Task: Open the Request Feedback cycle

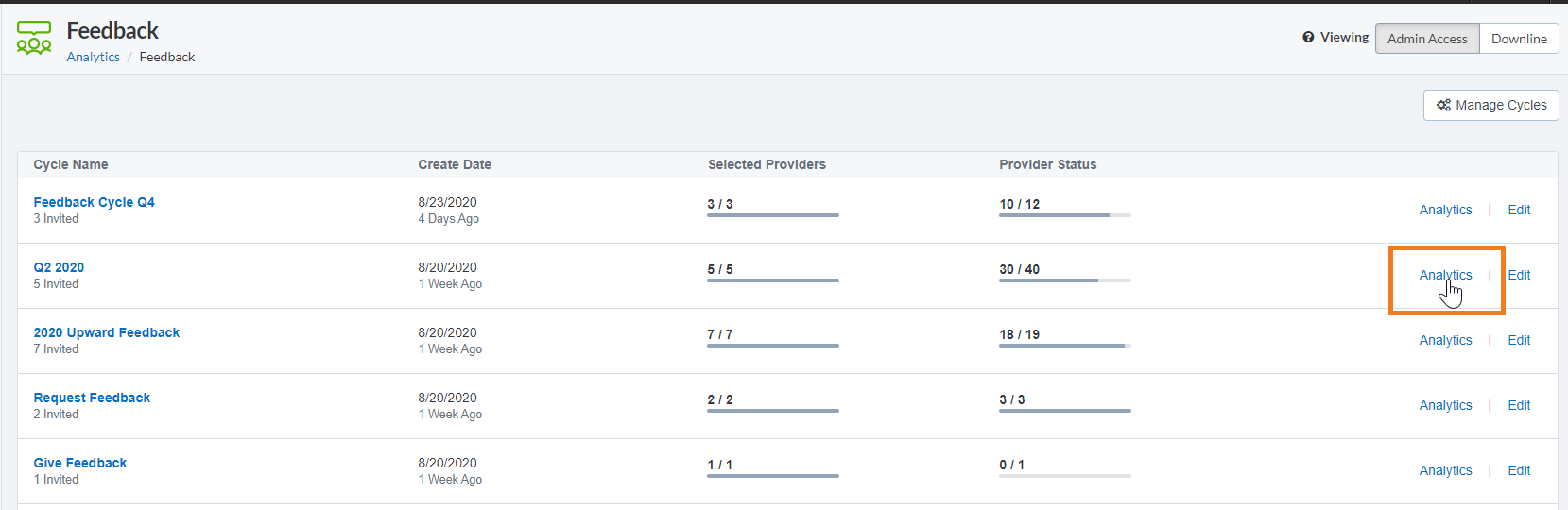Action: pos(92,398)
